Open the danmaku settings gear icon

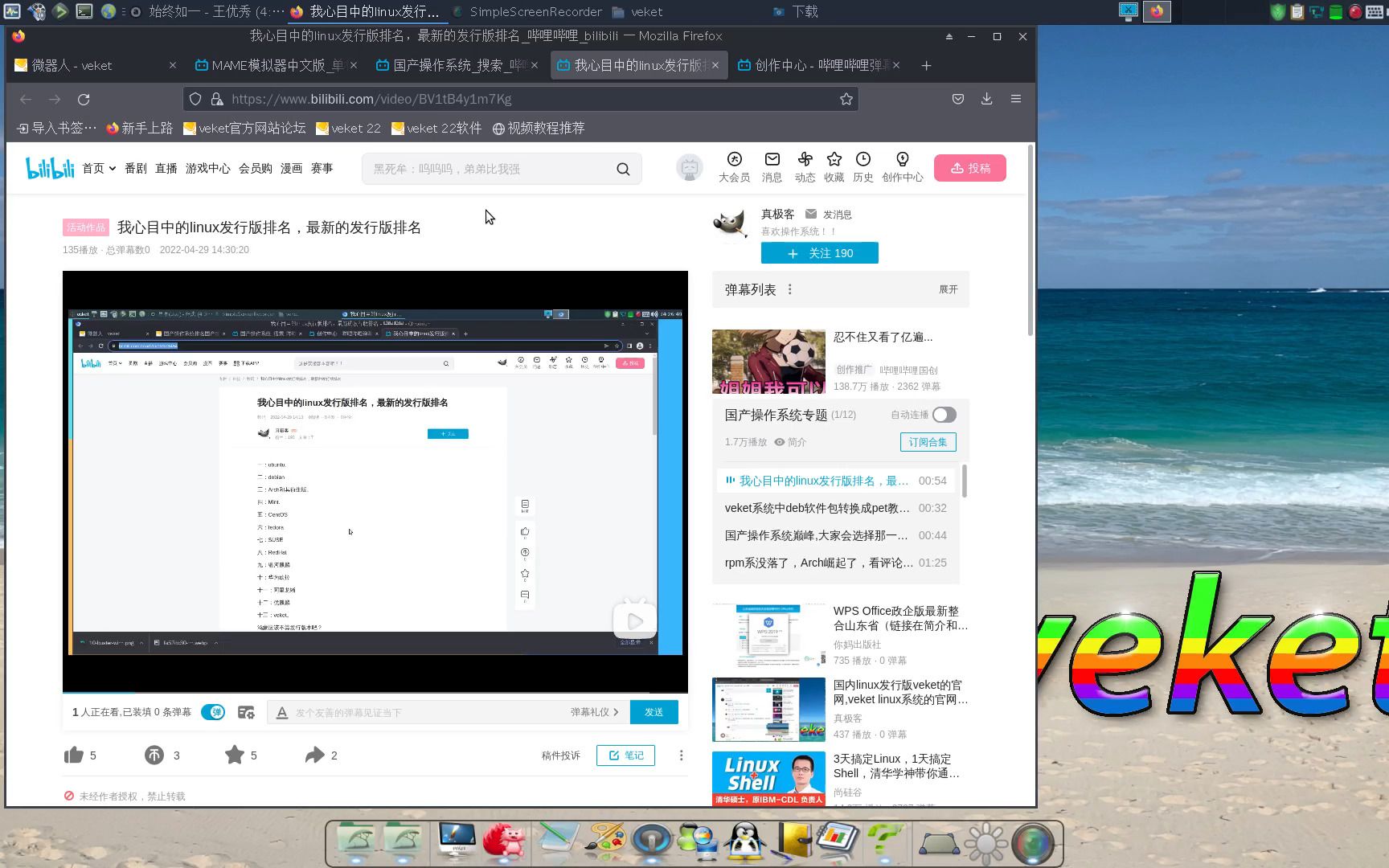(x=247, y=712)
